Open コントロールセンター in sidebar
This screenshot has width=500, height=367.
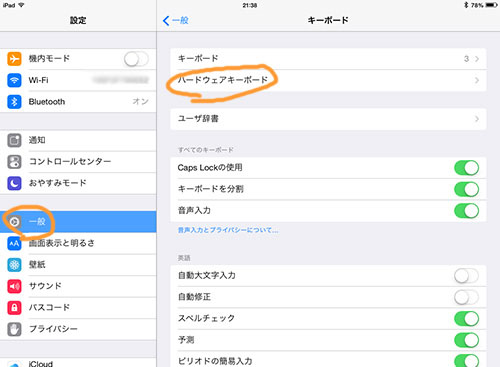(78, 162)
